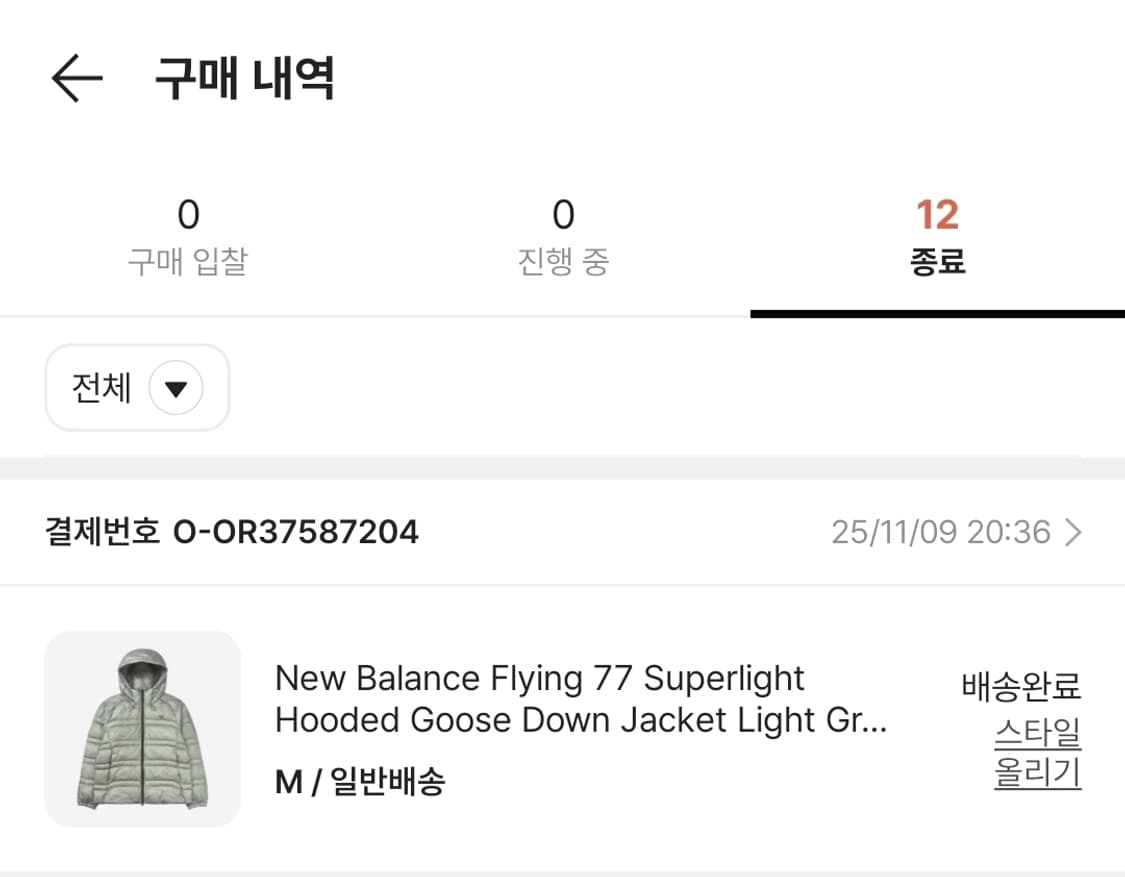Click the New Balance jacket product image
This screenshot has width=1125, height=877.
pyautogui.click(x=143, y=727)
